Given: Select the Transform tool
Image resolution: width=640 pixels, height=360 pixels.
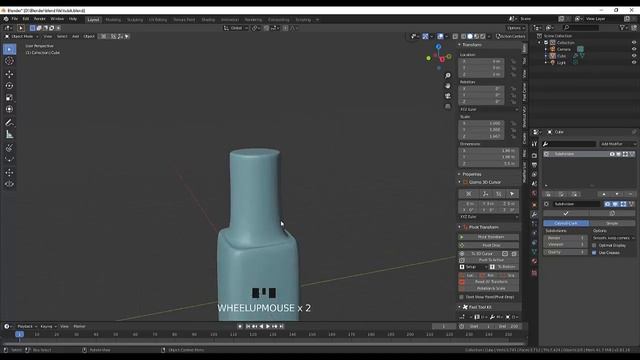Looking at the screenshot, I should 9,109.
